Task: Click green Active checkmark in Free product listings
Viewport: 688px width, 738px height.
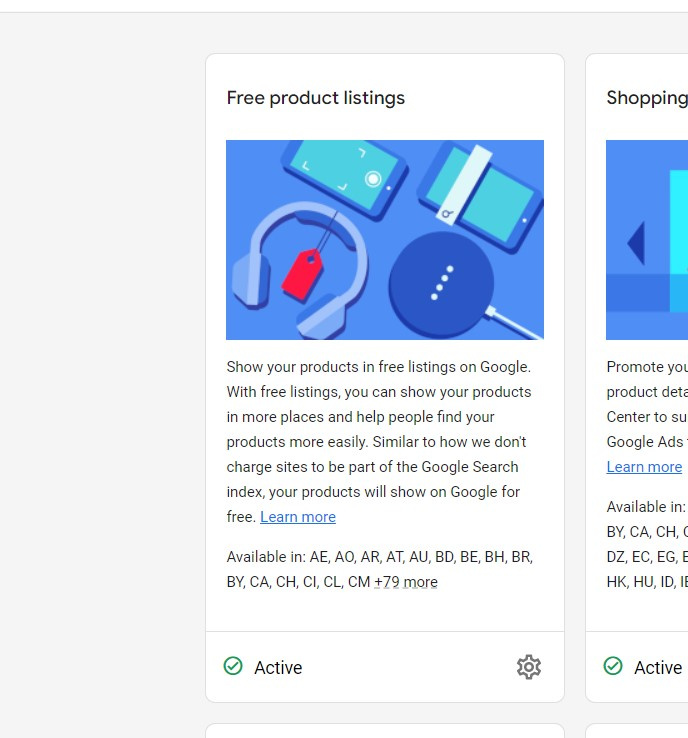Action: [x=233, y=666]
